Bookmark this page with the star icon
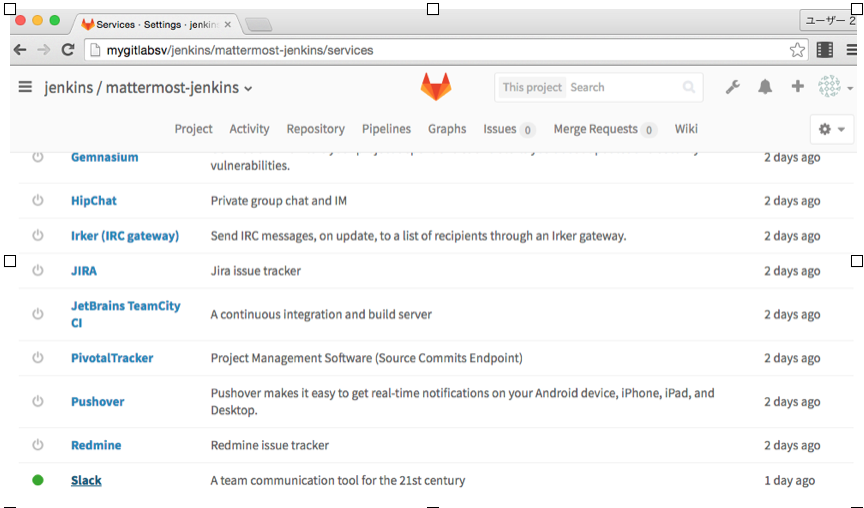 (797, 50)
